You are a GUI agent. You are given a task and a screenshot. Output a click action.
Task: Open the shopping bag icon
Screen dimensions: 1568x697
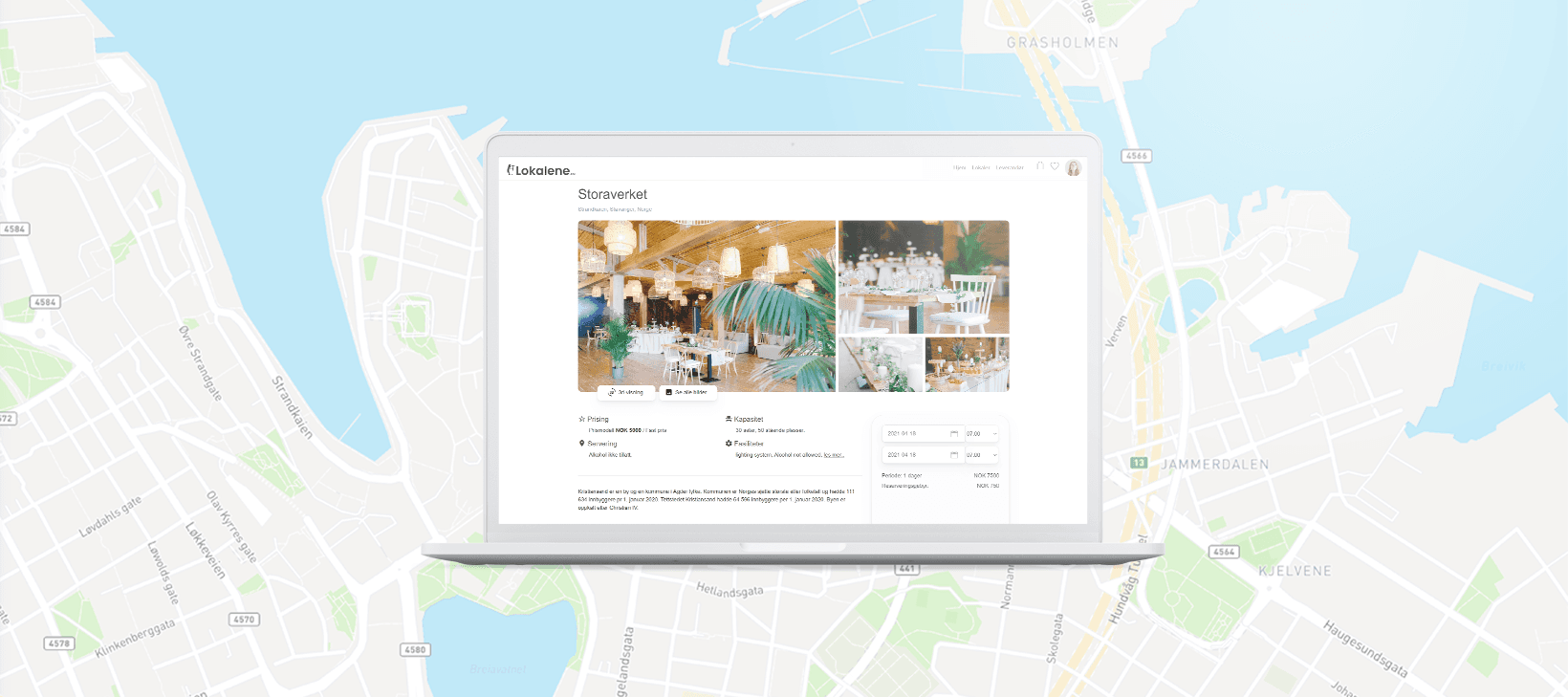[1040, 166]
